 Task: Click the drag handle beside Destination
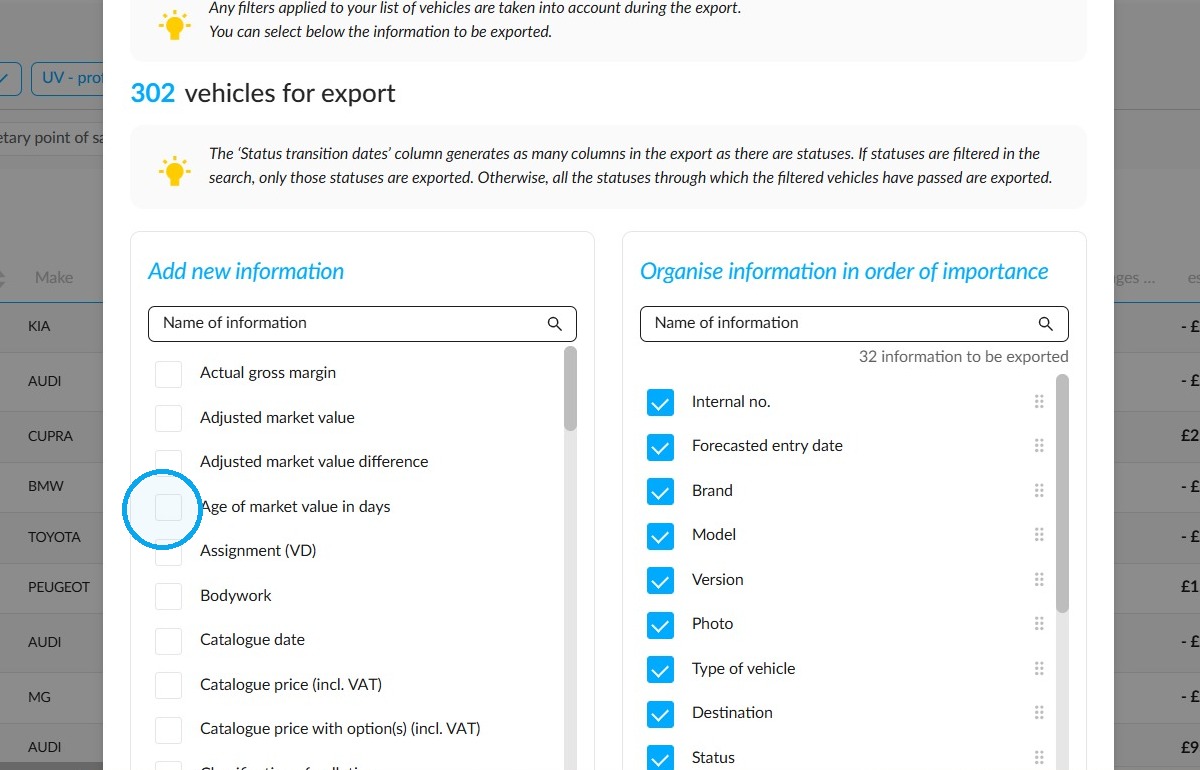1039,713
